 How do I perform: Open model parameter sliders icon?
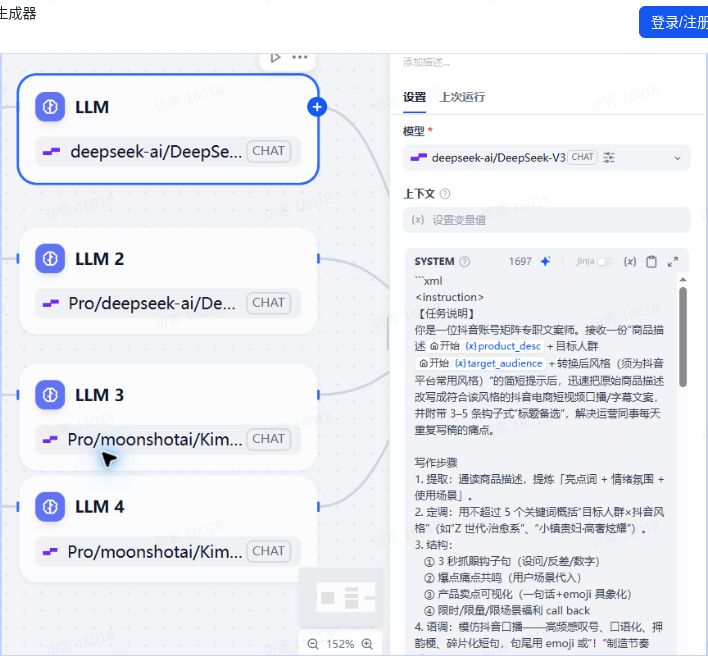tap(609, 158)
